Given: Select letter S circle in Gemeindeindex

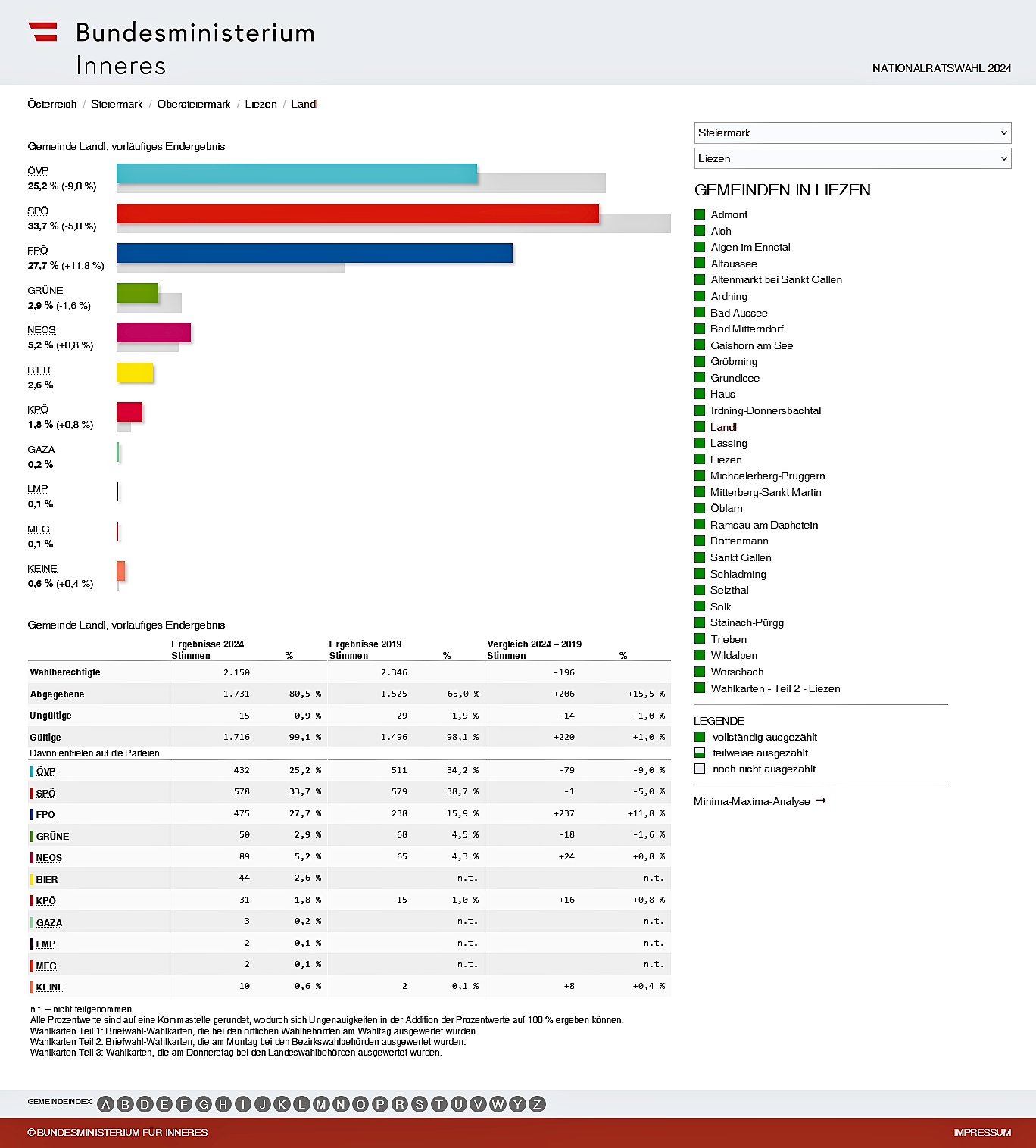Looking at the screenshot, I should tap(420, 1104).
